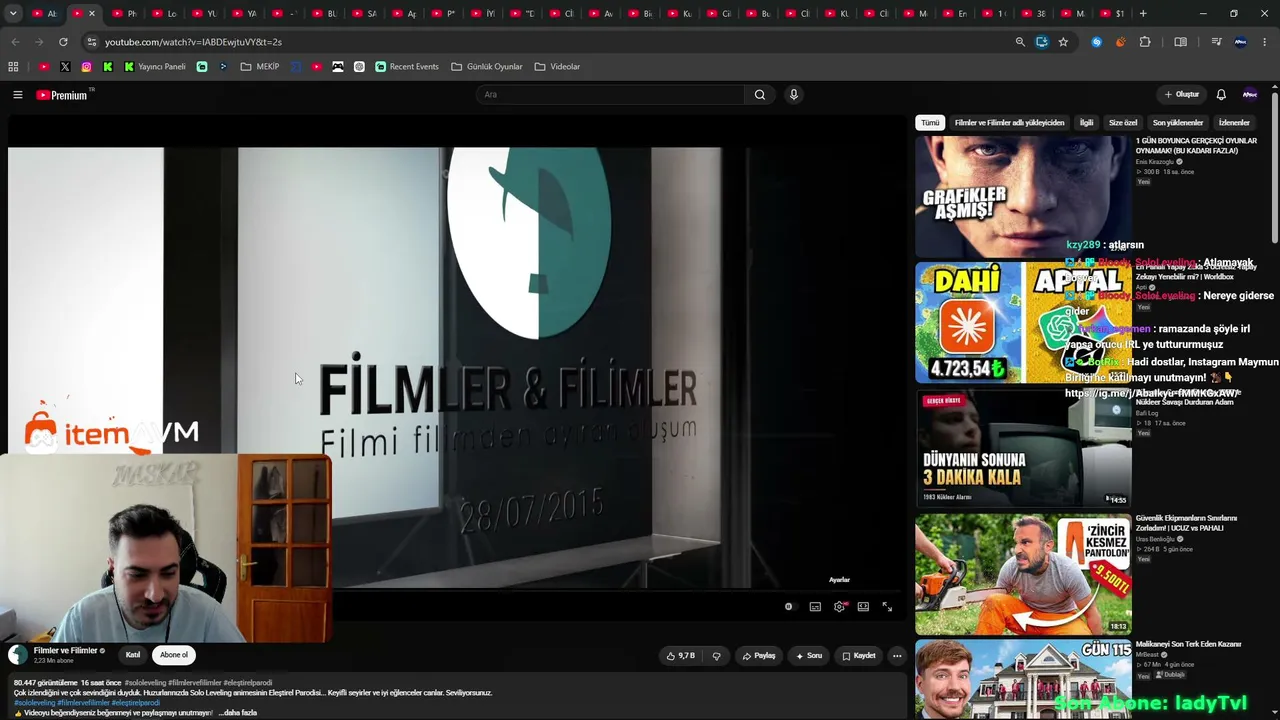Open YouTube notifications bell

1221,95
